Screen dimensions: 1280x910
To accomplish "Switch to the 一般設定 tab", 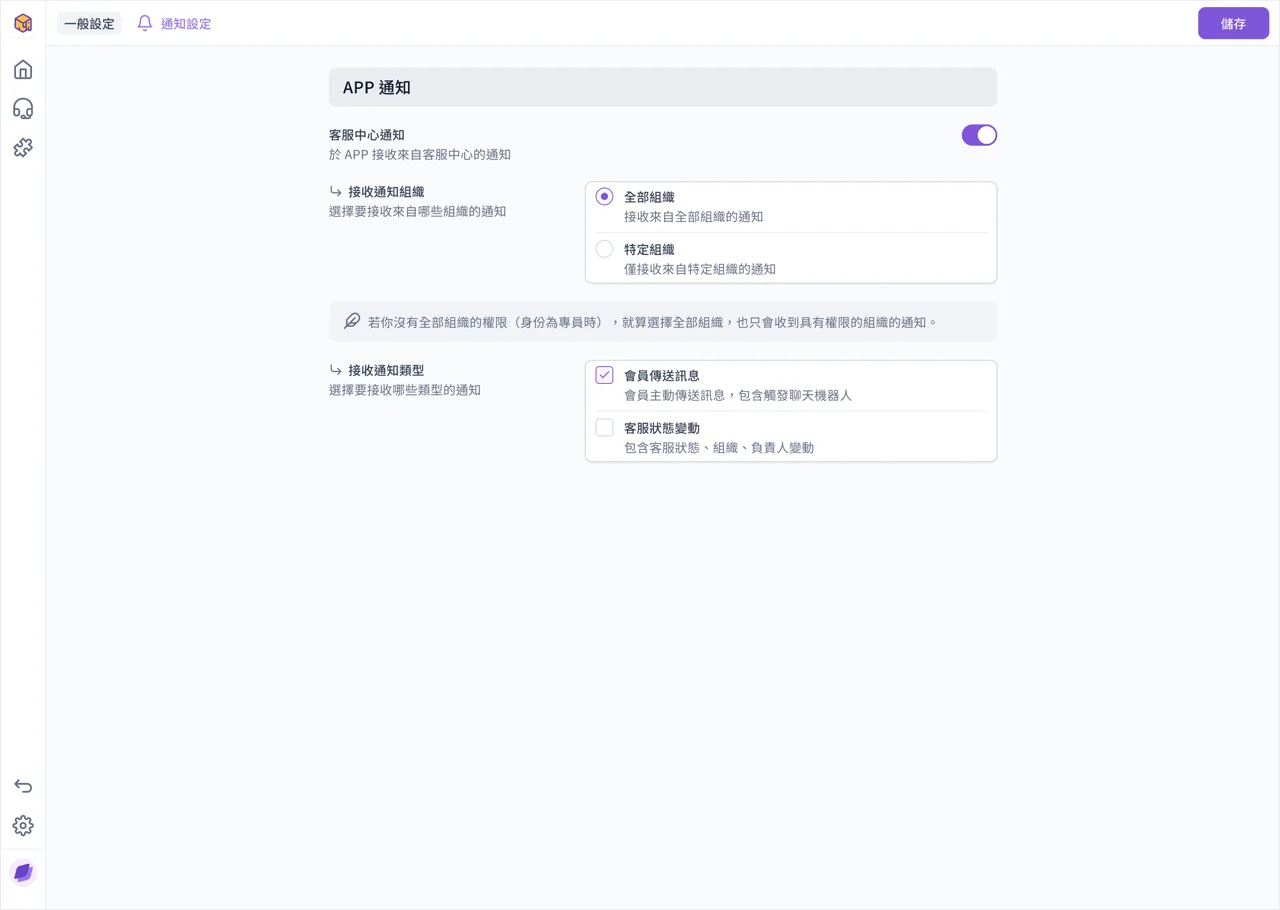I will click(x=89, y=23).
